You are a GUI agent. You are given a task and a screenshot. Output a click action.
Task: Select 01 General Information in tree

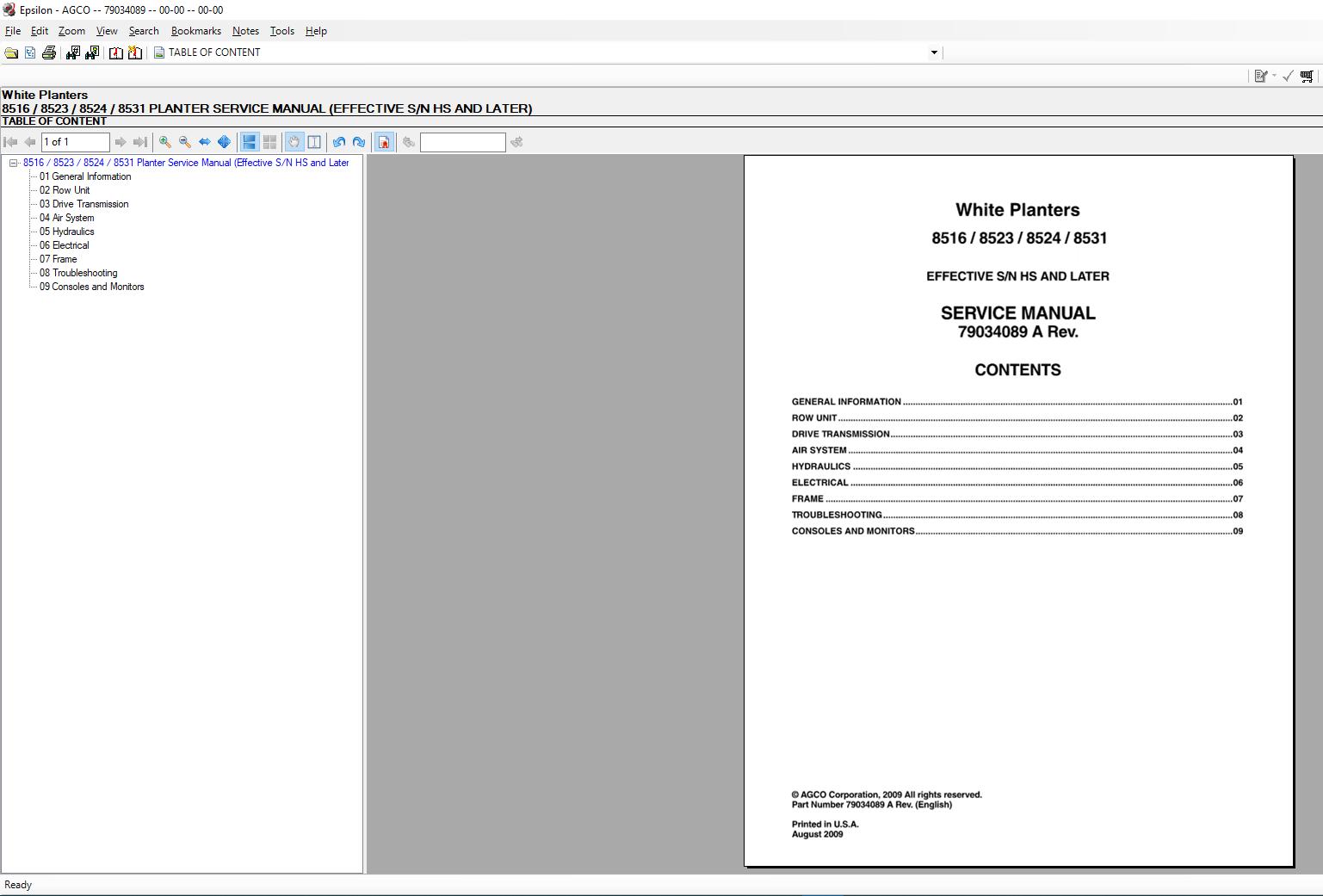point(85,176)
